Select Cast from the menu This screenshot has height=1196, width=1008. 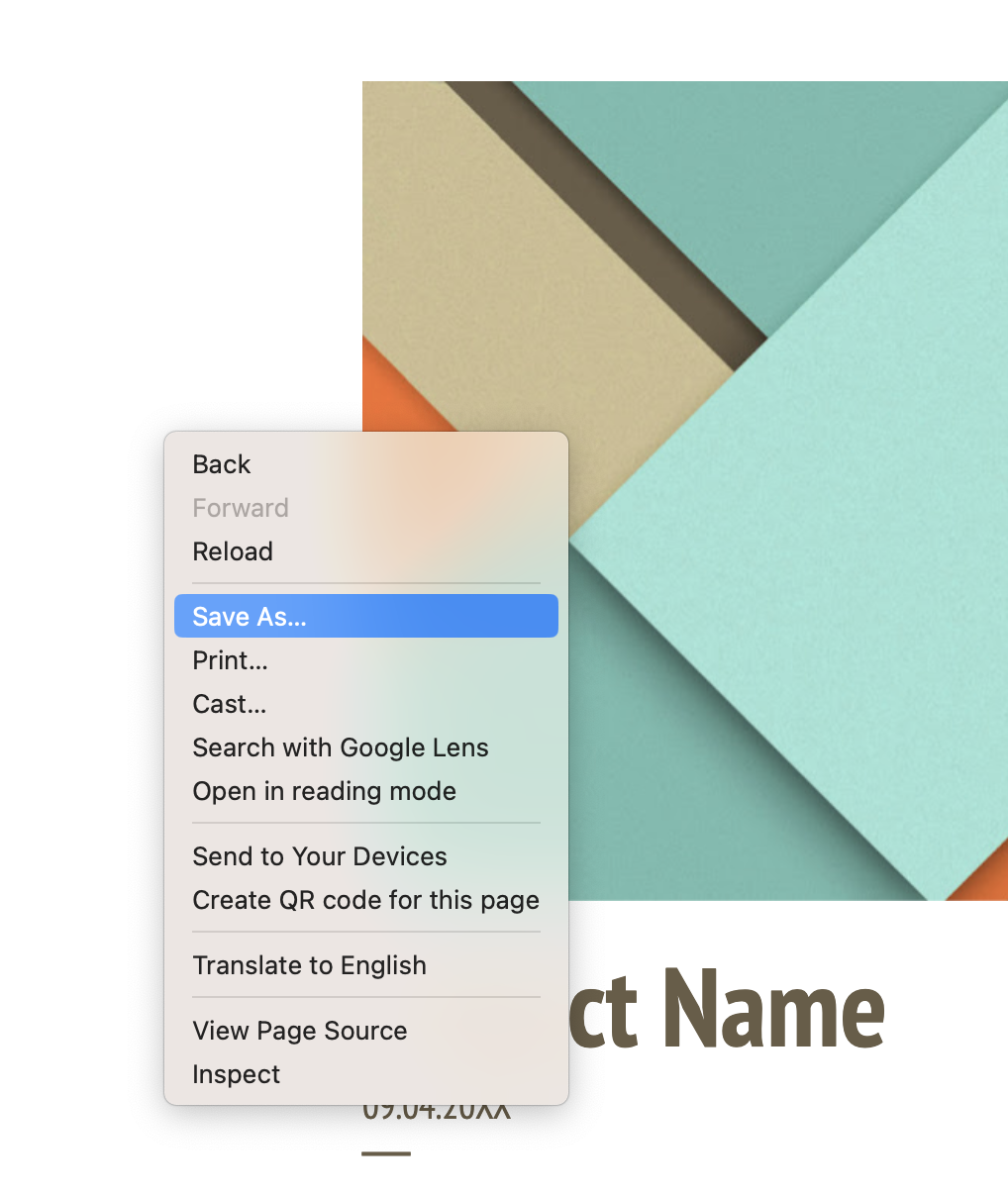229,703
